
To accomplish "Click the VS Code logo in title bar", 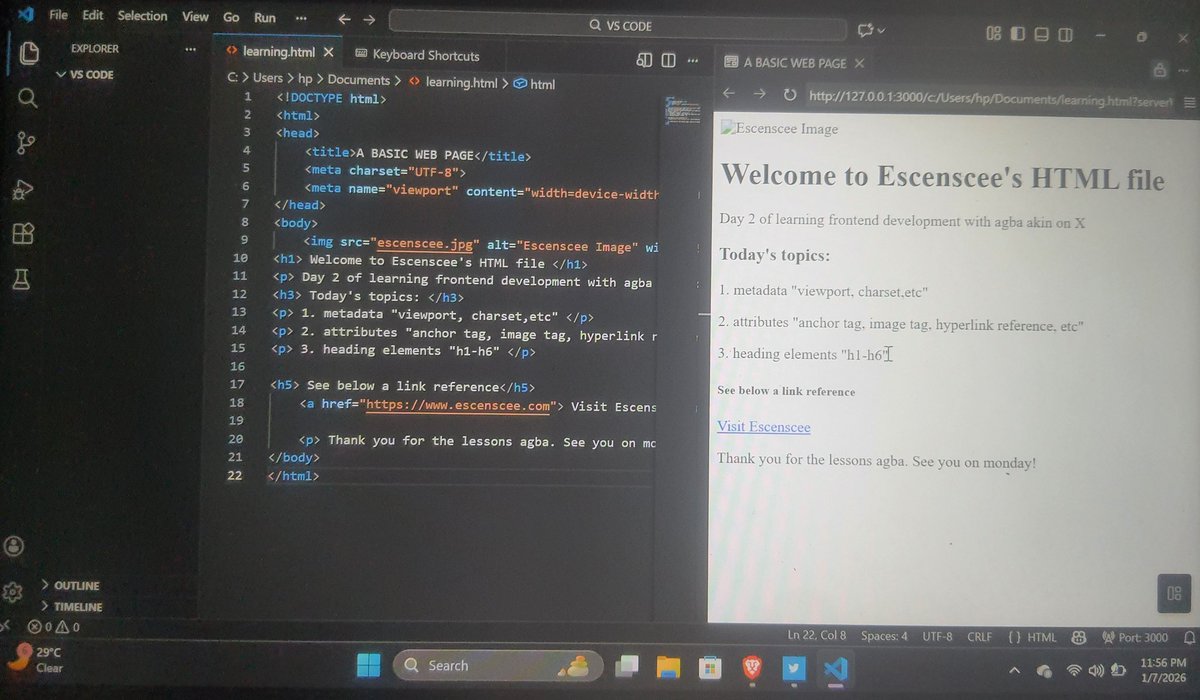I will 26,14.
